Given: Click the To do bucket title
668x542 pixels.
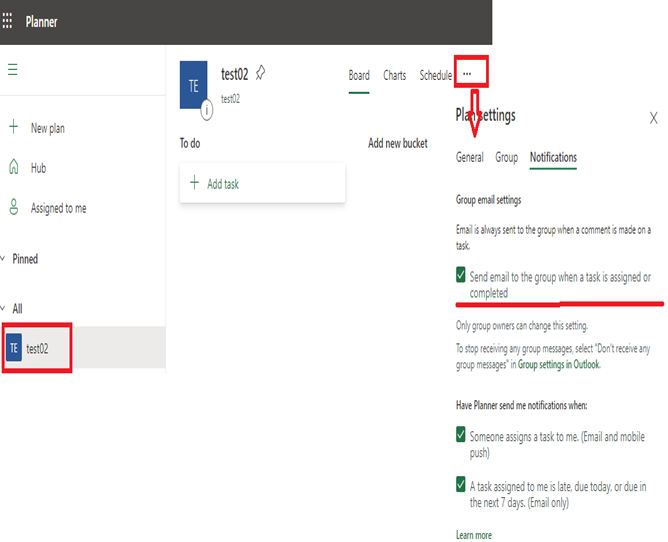Looking at the screenshot, I should [190, 143].
